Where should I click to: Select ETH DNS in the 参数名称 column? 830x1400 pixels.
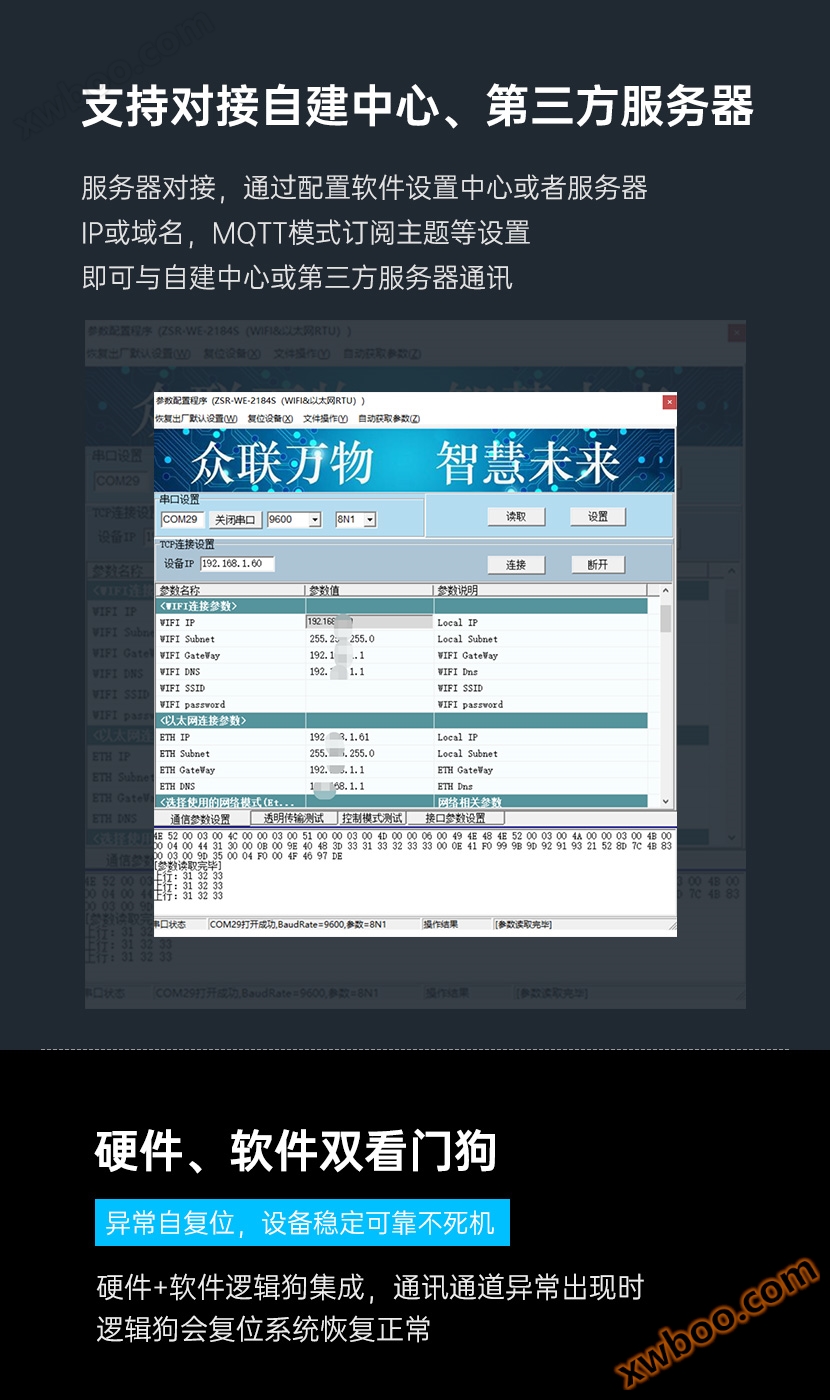(x=177, y=786)
